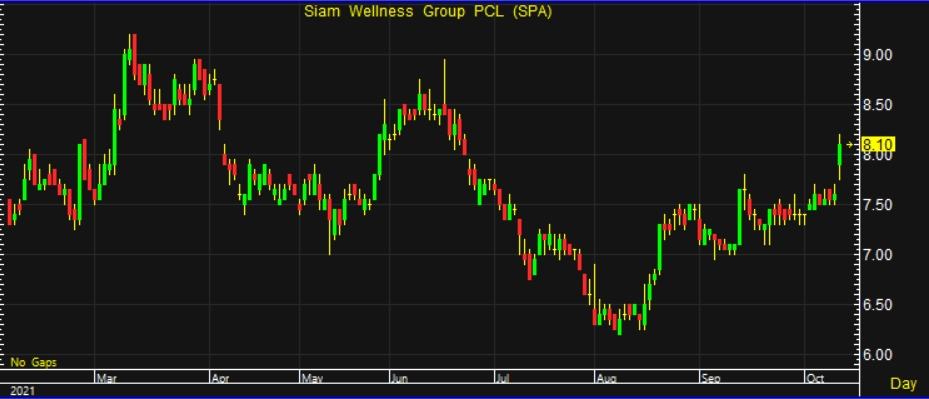Click the 9.00 price axis label
Screen dimensions: 929x399
877,55
